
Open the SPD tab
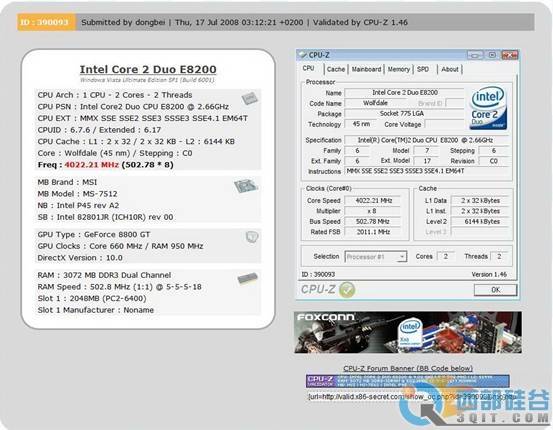pos(423,69)
